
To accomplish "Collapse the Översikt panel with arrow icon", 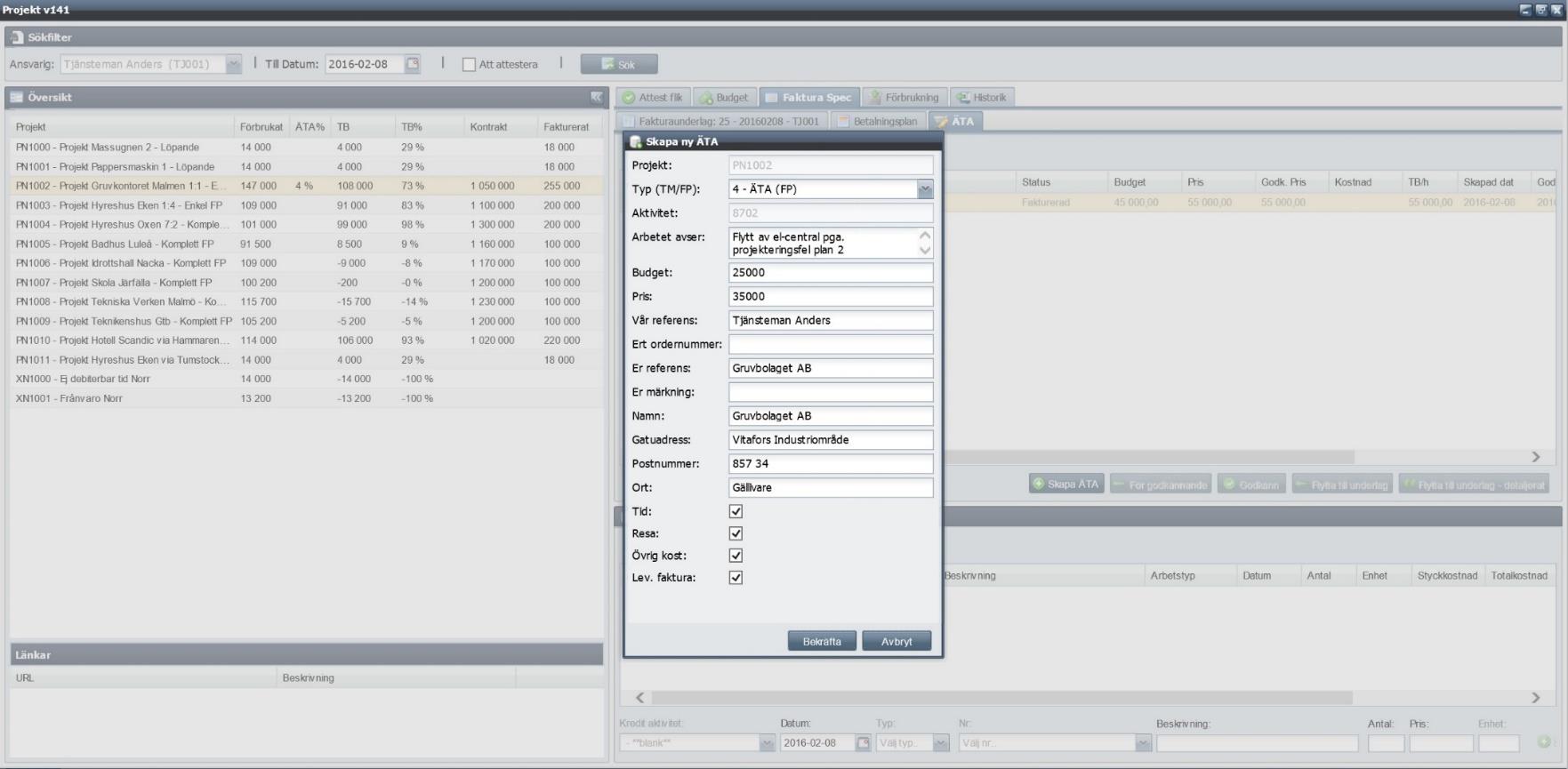I will 596,97.
